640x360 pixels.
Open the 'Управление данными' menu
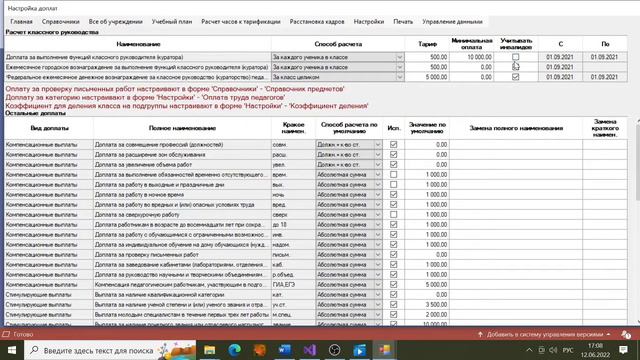coord(452,22)
